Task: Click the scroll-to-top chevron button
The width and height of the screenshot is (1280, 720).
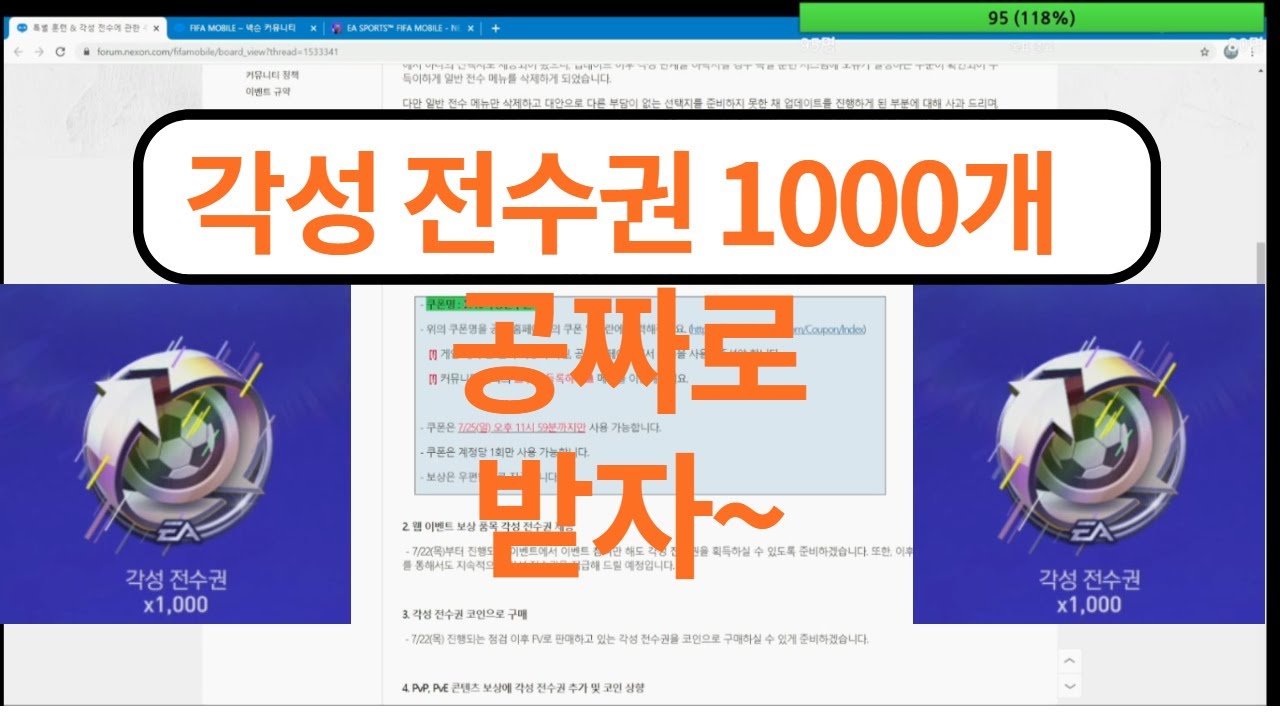Action: tap(1070, 662)
